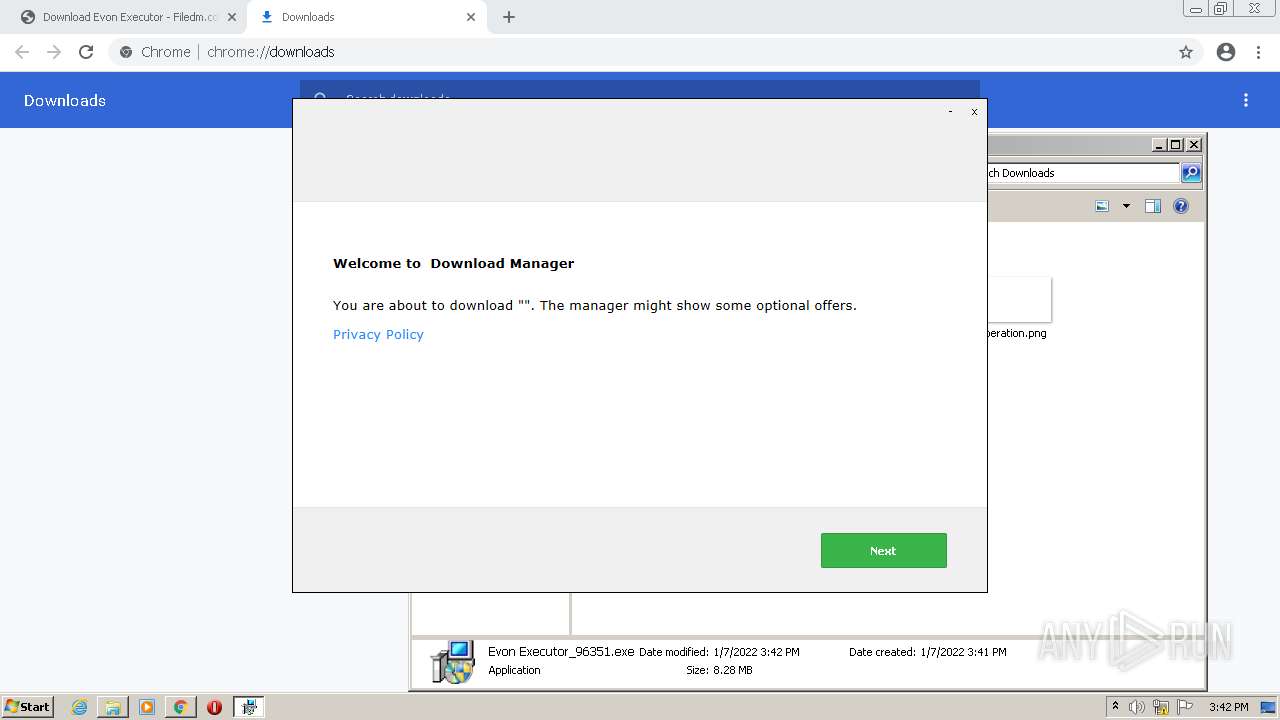Open the Action Center flag icon
This screenshot has height=720, width=1280.
tap(1185, 707)
